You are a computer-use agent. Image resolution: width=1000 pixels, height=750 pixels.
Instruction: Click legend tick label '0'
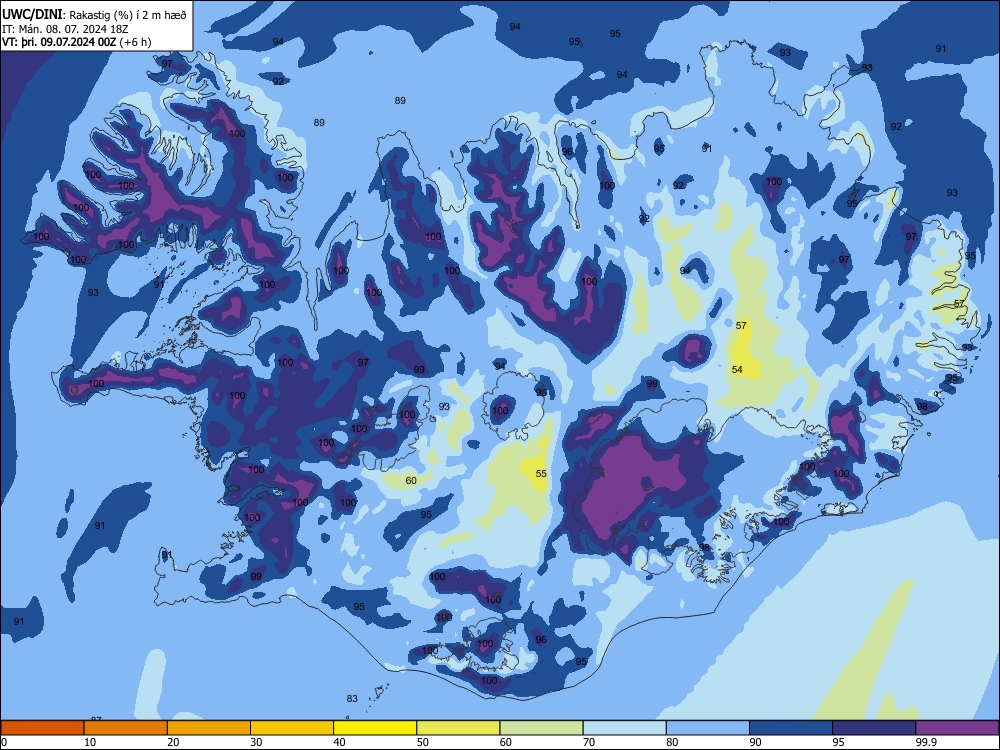(4, 742)
